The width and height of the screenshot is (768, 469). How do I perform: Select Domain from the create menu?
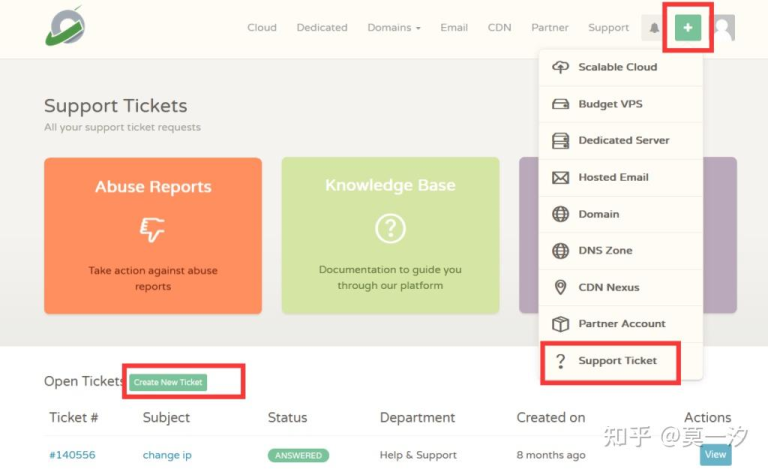(x=598, y=214)
